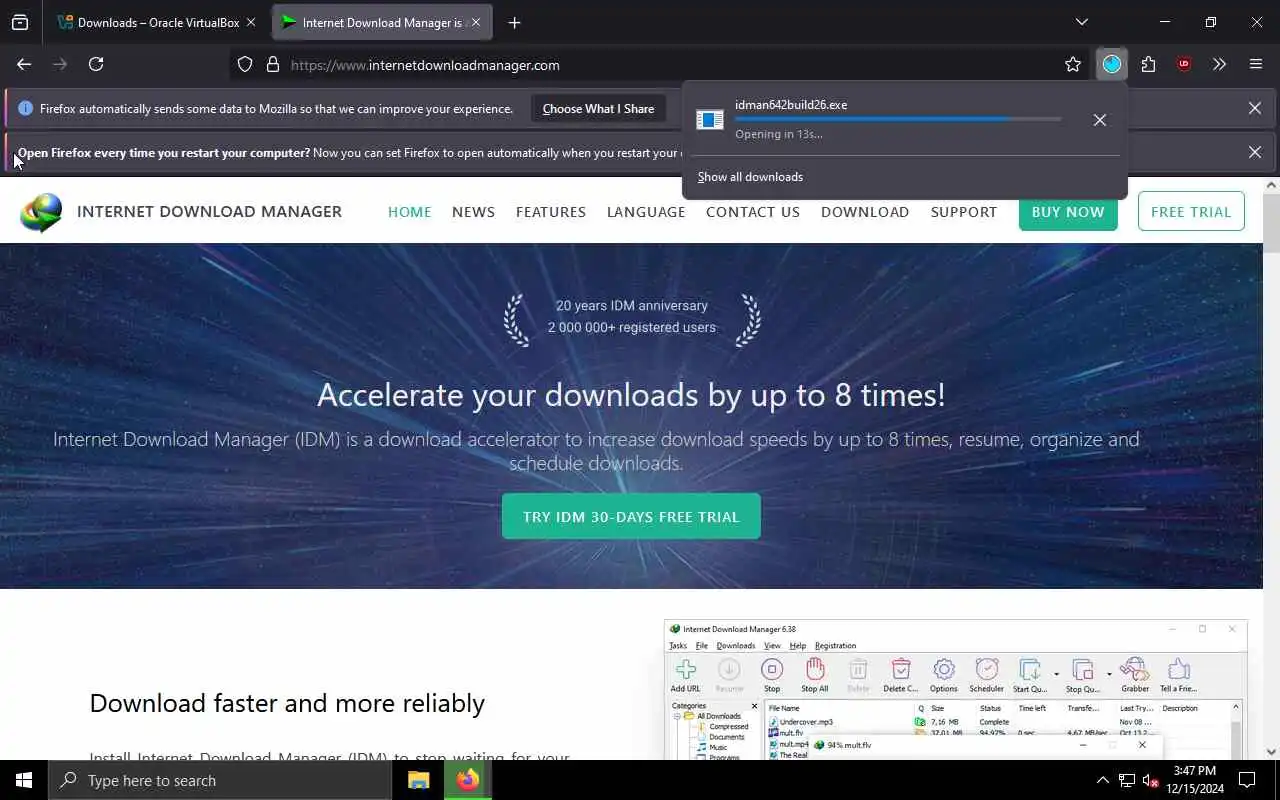Click Choose What I Share button
Viewport: 1280px width, 800px height.
[x=598, y=109]
